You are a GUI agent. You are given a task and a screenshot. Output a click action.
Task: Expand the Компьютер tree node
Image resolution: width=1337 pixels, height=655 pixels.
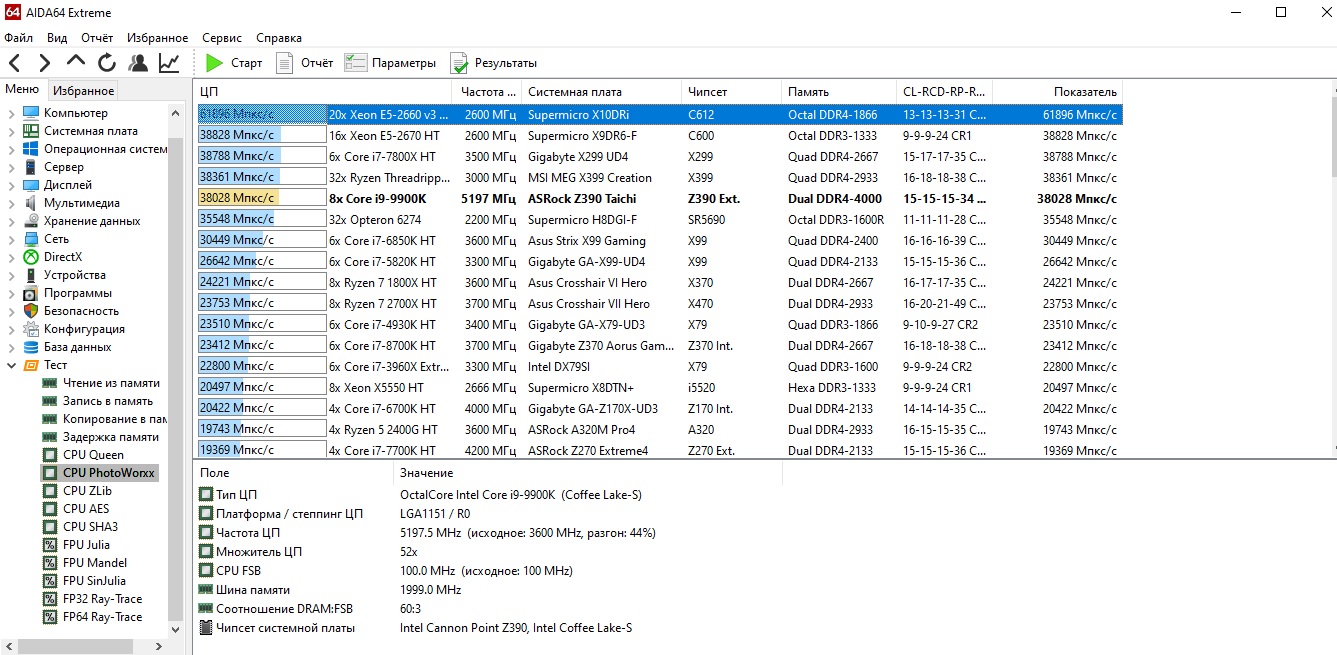point(11,113)
